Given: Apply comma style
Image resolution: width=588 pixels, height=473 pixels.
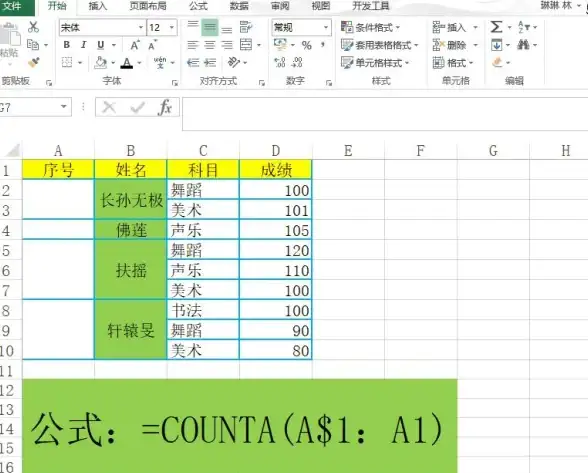Looking at the screenshot, I should (323, 45).
